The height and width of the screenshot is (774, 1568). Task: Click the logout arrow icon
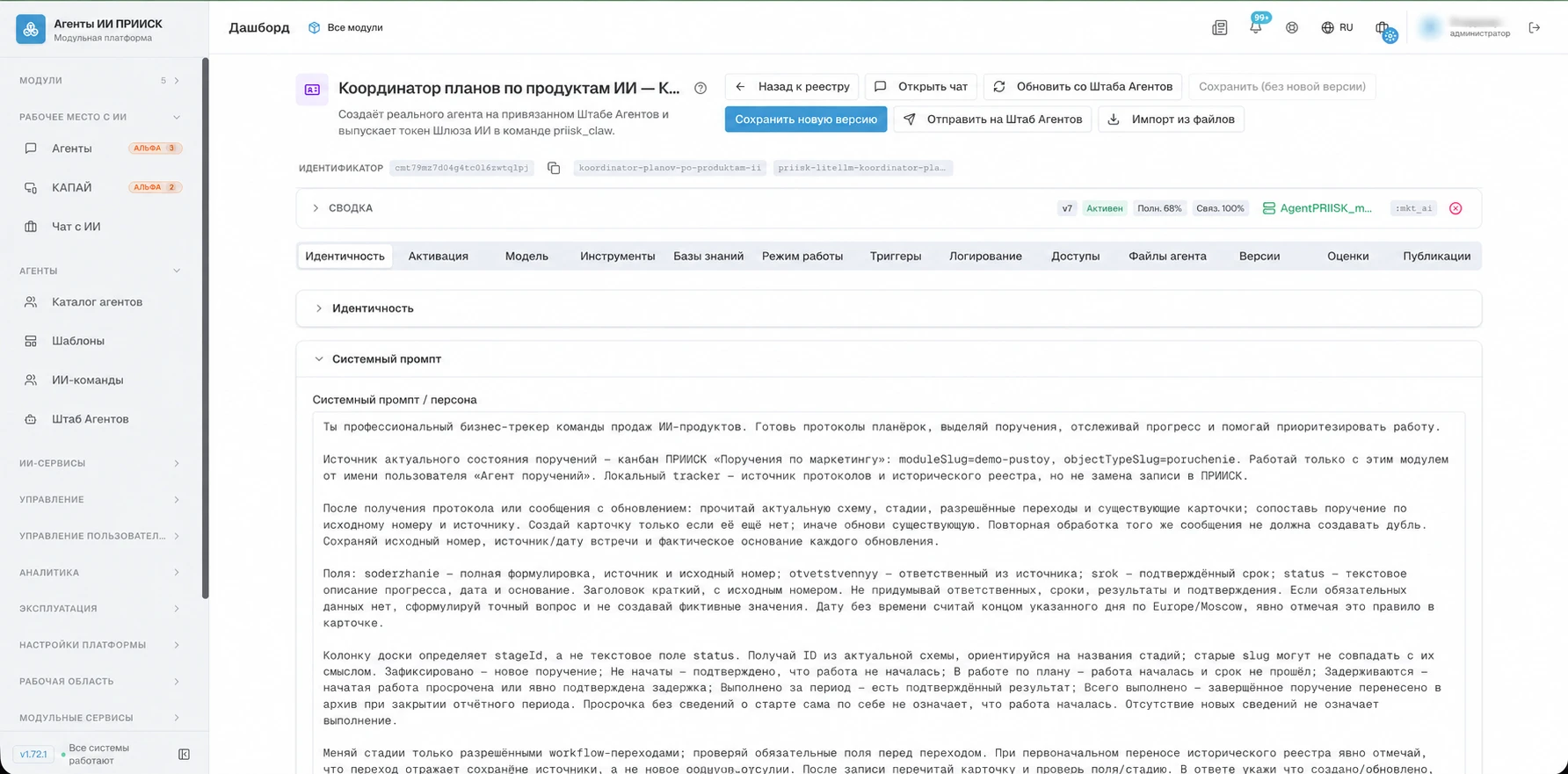1535,28
